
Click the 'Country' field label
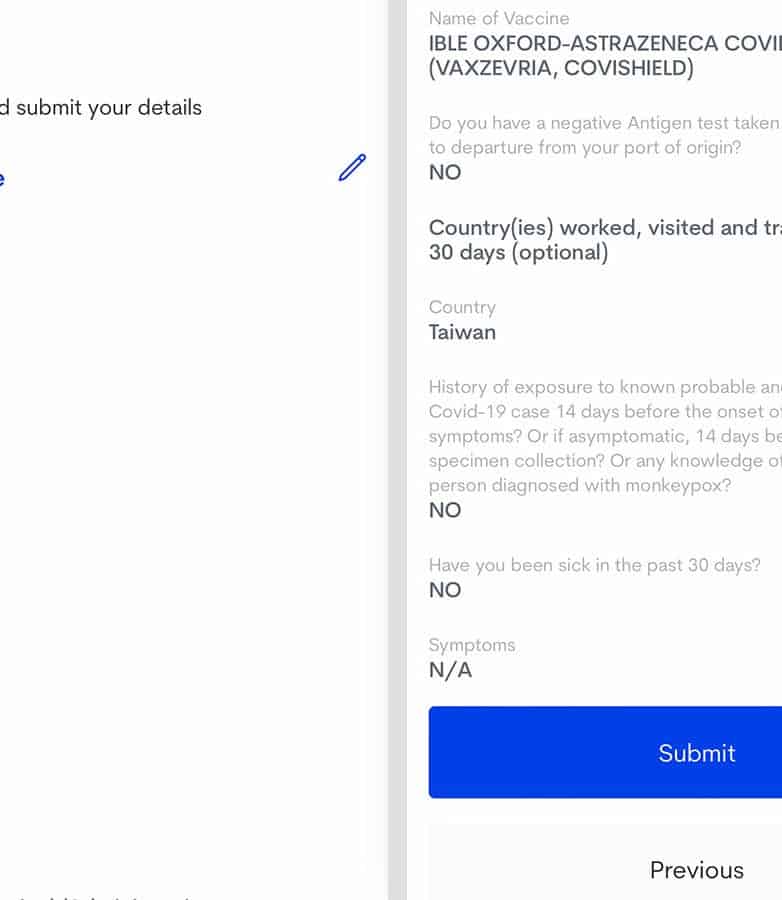click(462, 307)
